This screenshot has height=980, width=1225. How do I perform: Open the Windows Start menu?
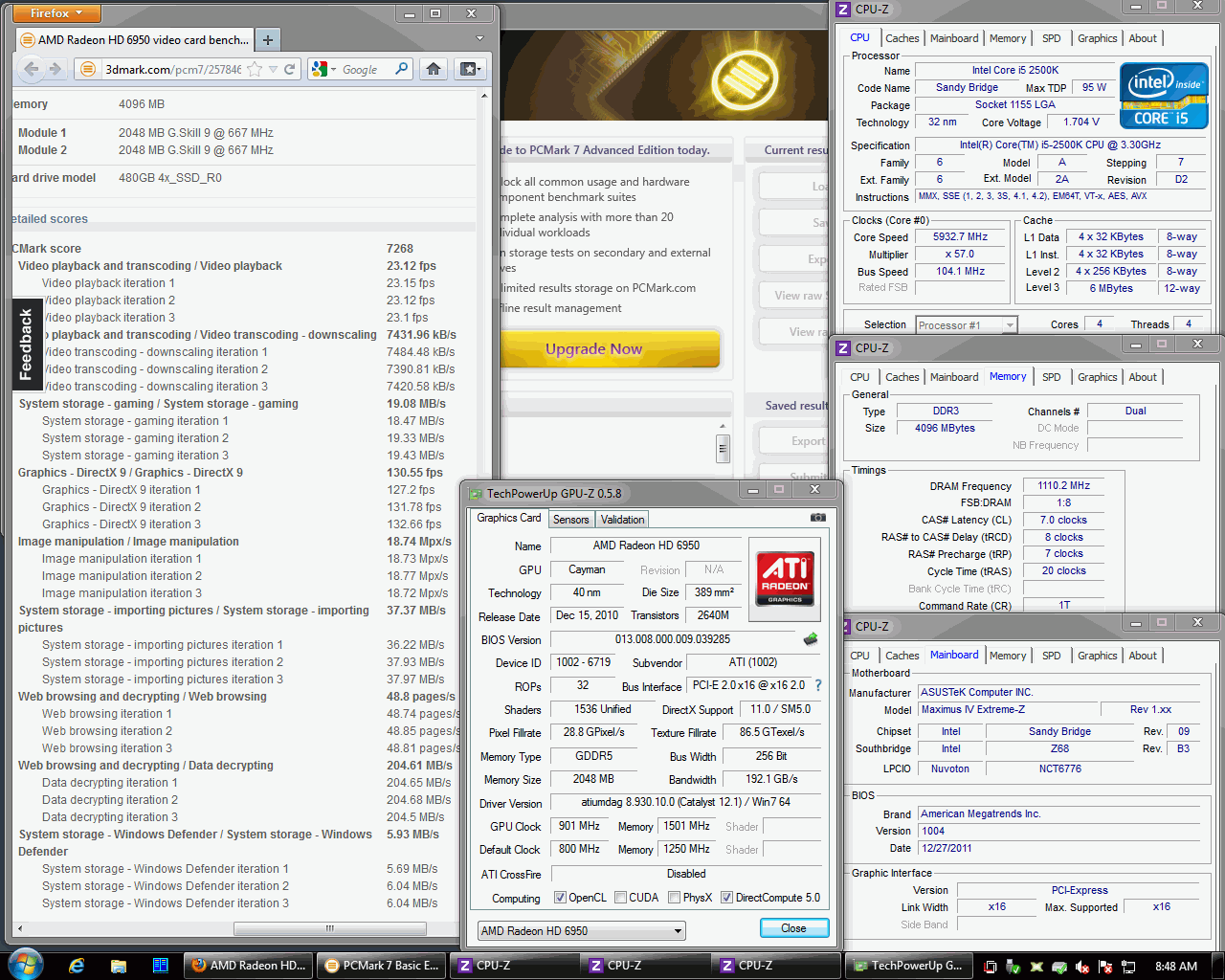pos(25,964)
